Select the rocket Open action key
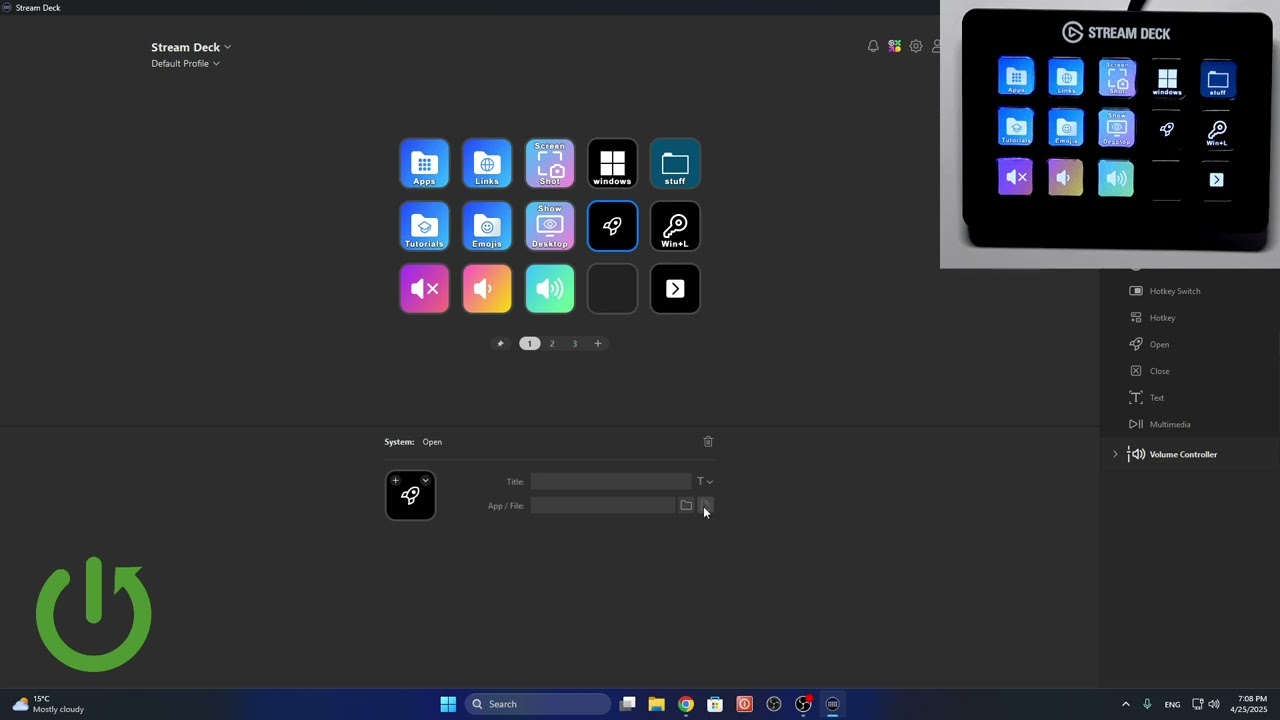This screenshot has height=720, width=1280. [612, 226]
